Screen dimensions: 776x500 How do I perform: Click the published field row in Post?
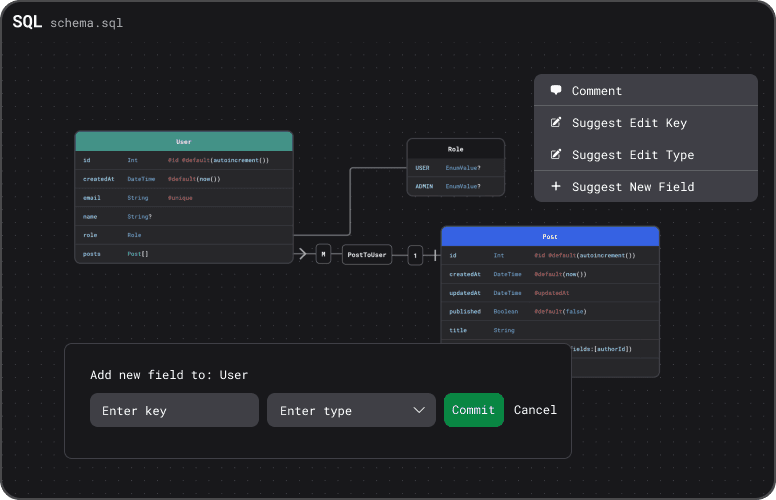point(550,311)
